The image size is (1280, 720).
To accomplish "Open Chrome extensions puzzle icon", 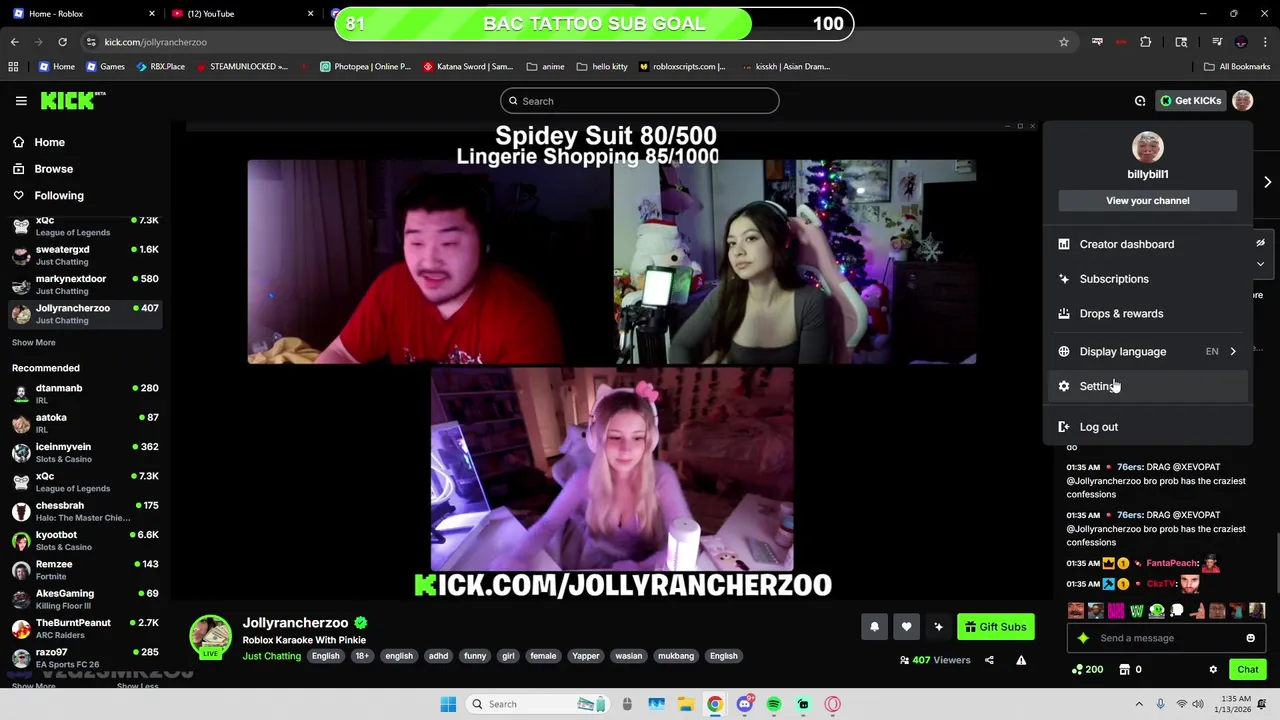I will 1146,42.
